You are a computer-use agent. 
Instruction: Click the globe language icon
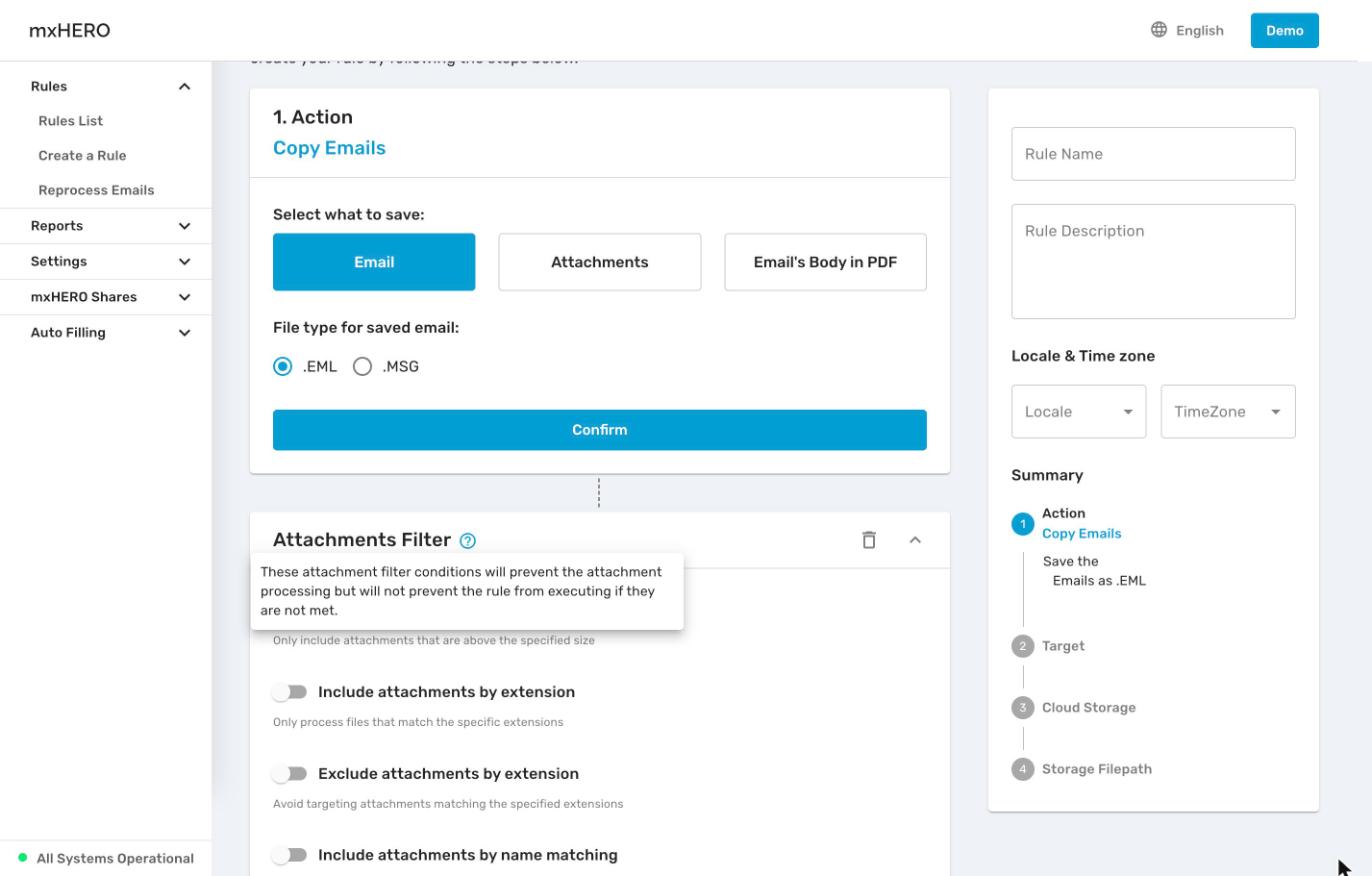click(x=1159, y=30)
